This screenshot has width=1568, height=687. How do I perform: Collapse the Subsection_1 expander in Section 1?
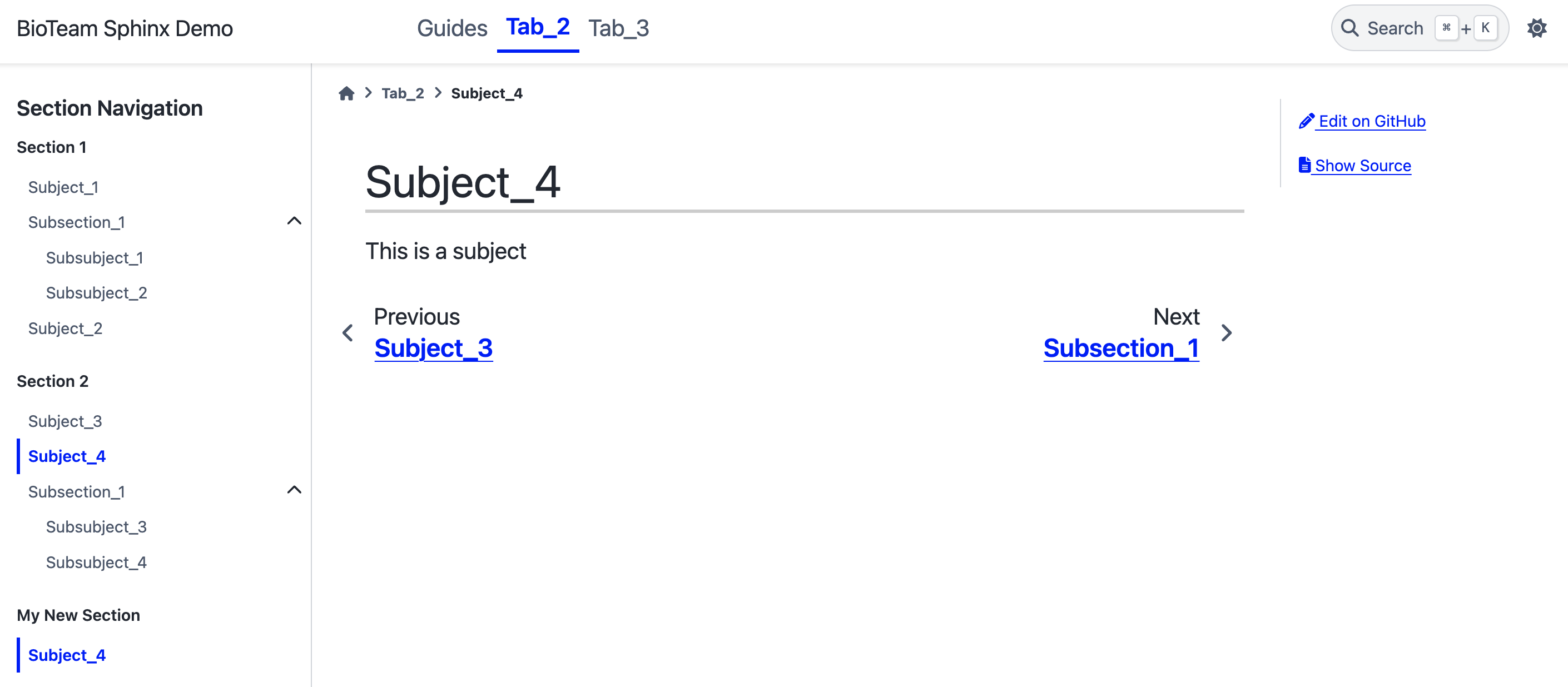pos(294,221)
